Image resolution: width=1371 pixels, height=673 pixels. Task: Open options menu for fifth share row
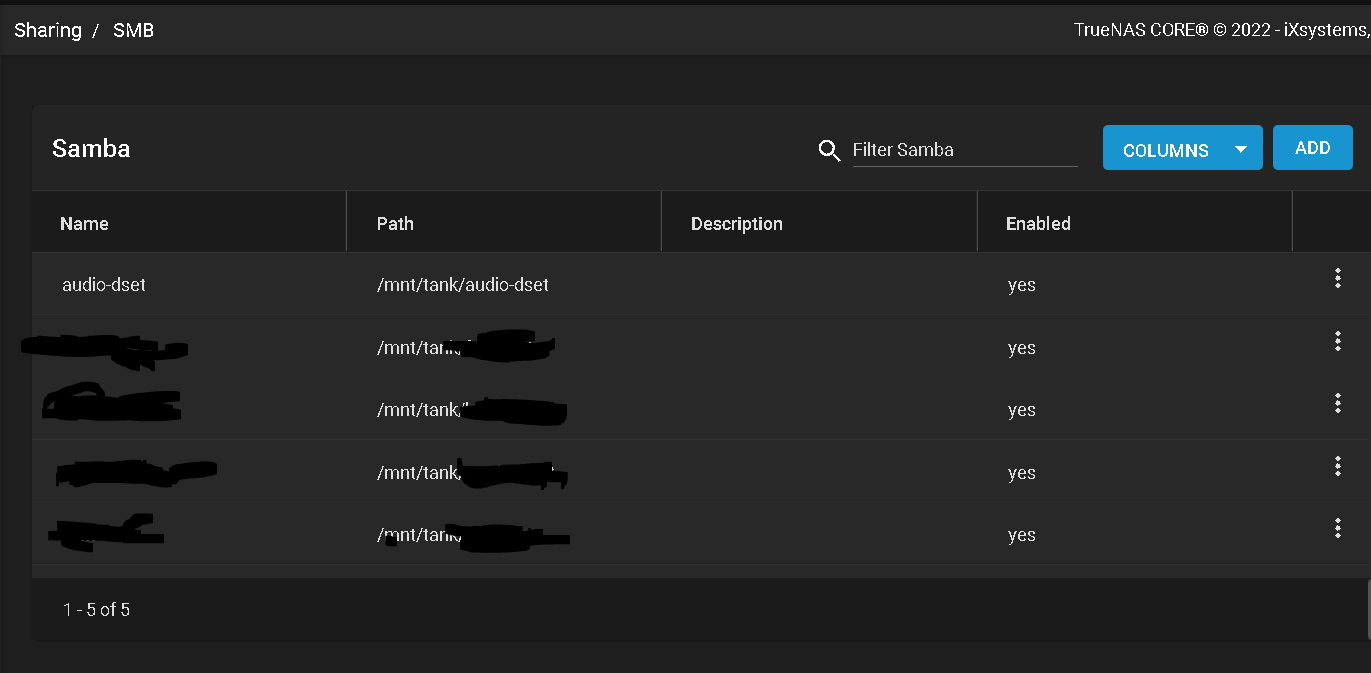click(x=1337, y=529)
